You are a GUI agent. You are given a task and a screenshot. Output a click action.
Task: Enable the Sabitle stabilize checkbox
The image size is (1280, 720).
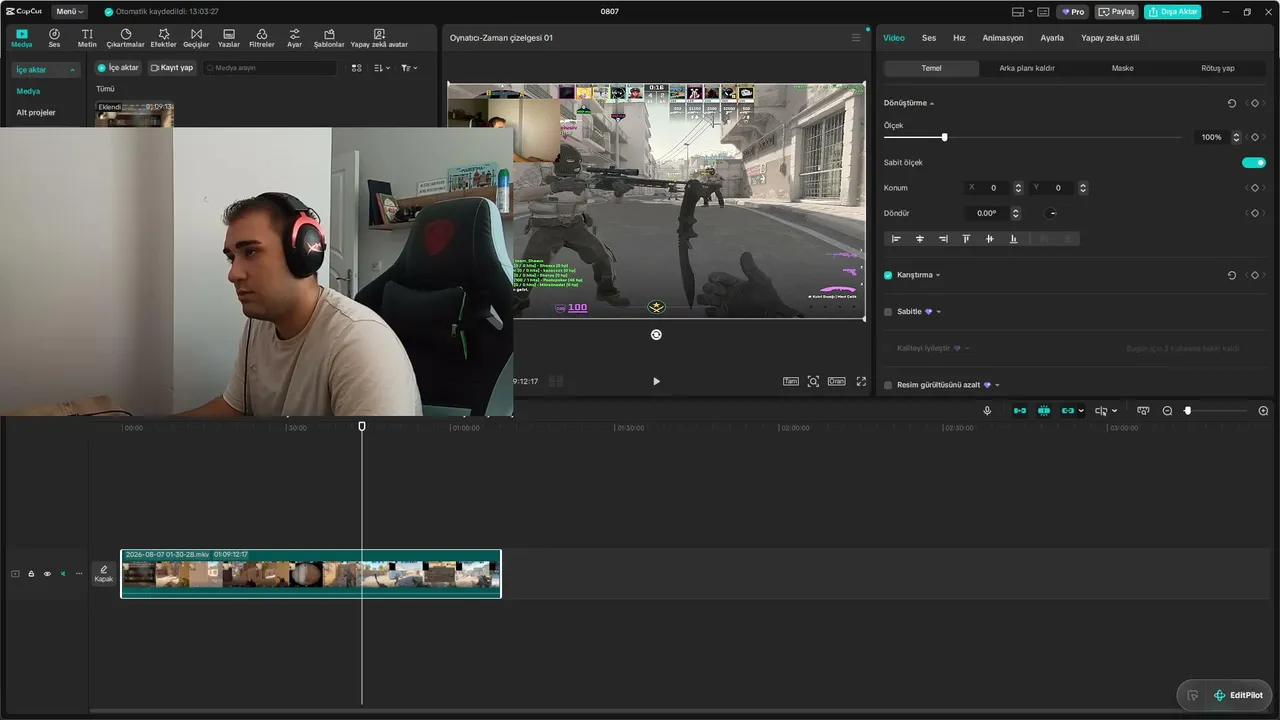[x=888, y=312]
